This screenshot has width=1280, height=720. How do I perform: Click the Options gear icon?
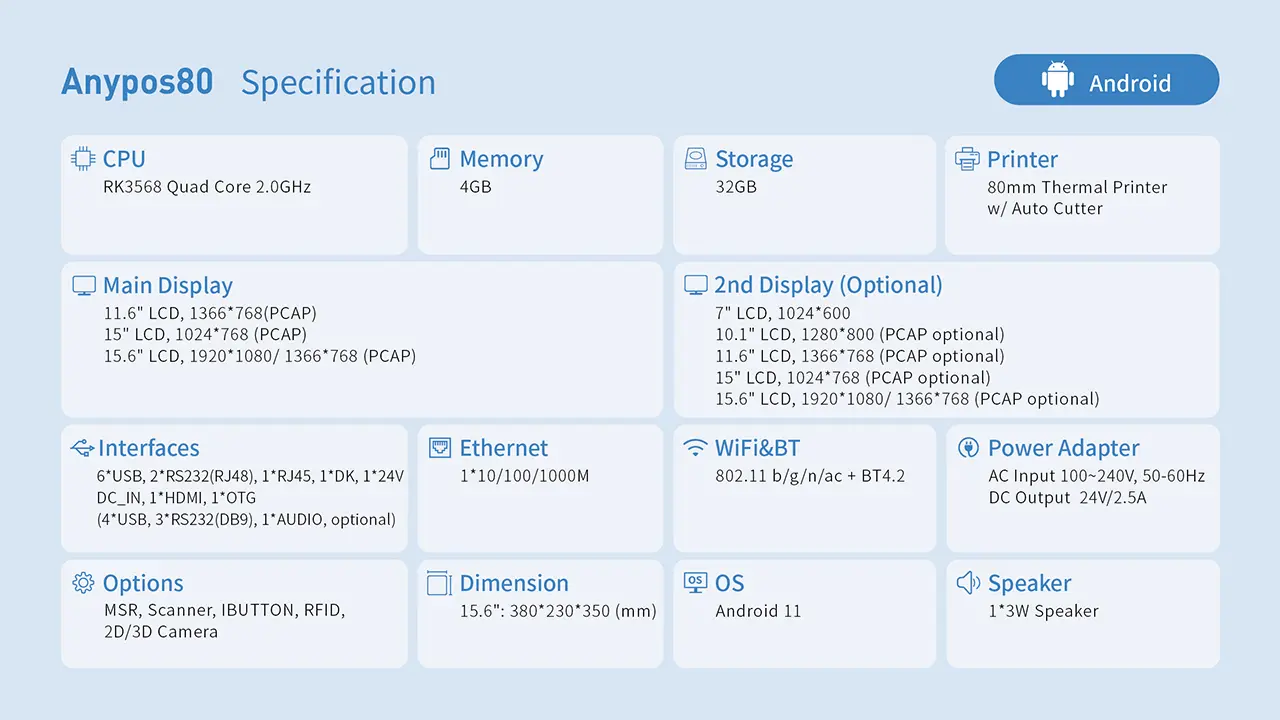(x=83, y=582)
